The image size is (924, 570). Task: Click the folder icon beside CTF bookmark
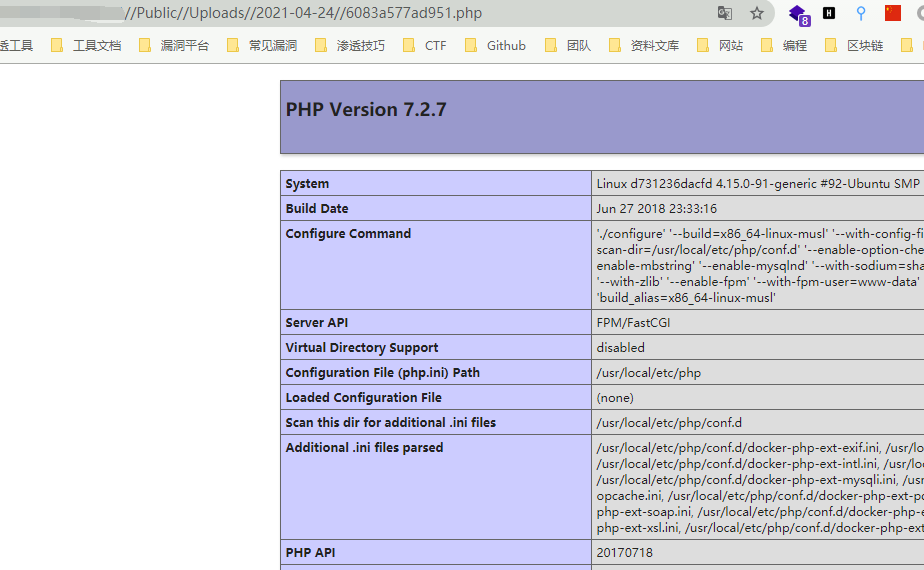410,45
